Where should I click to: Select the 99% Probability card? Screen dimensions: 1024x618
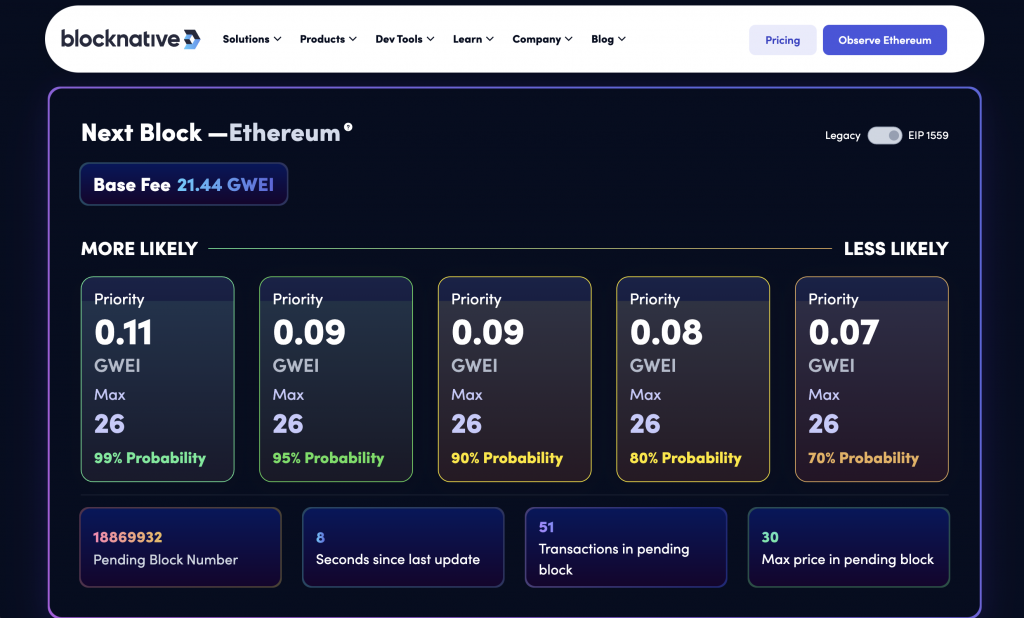157,379
